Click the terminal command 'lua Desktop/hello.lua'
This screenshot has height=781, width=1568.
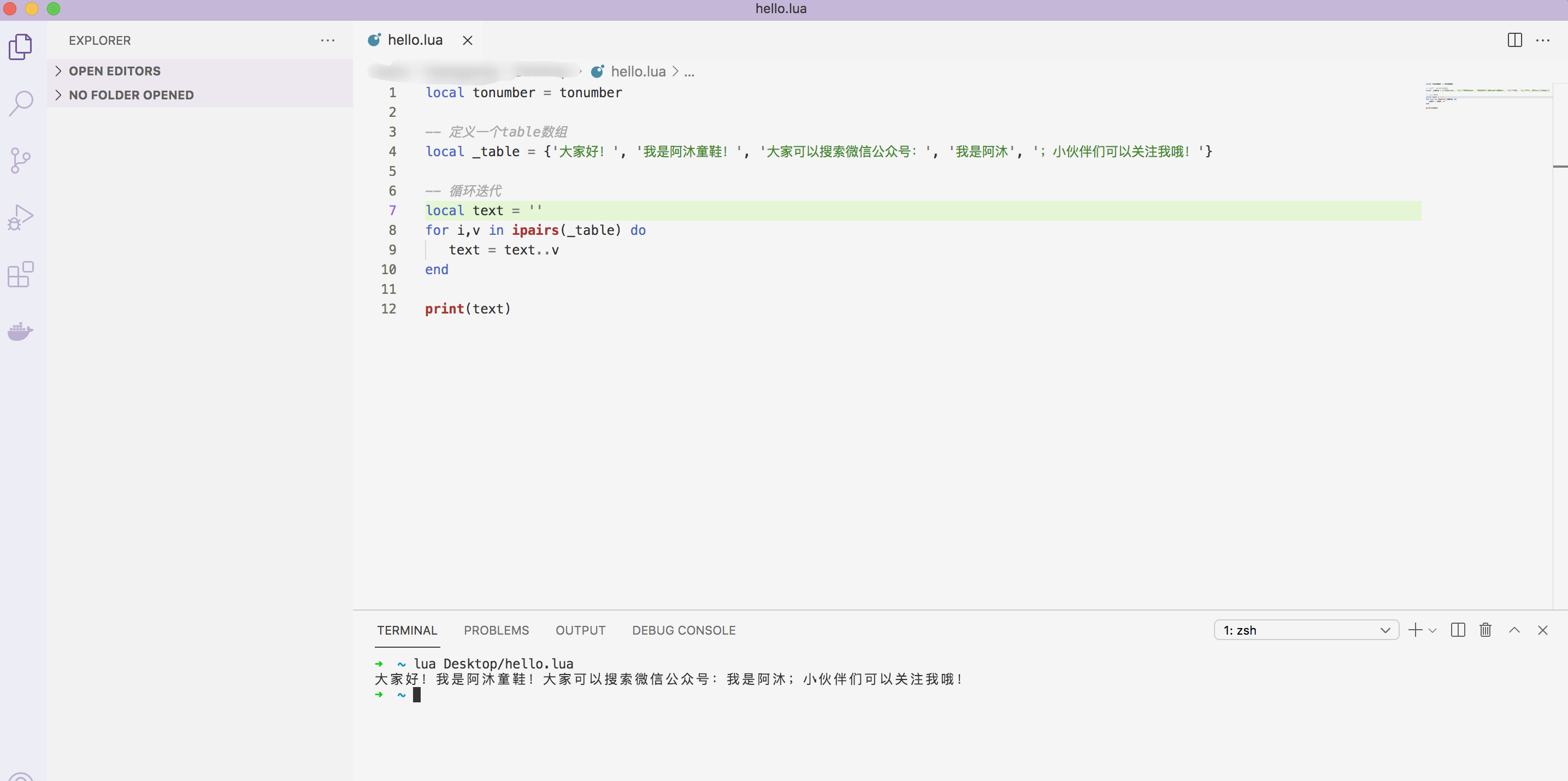click(x=494, y=664)
